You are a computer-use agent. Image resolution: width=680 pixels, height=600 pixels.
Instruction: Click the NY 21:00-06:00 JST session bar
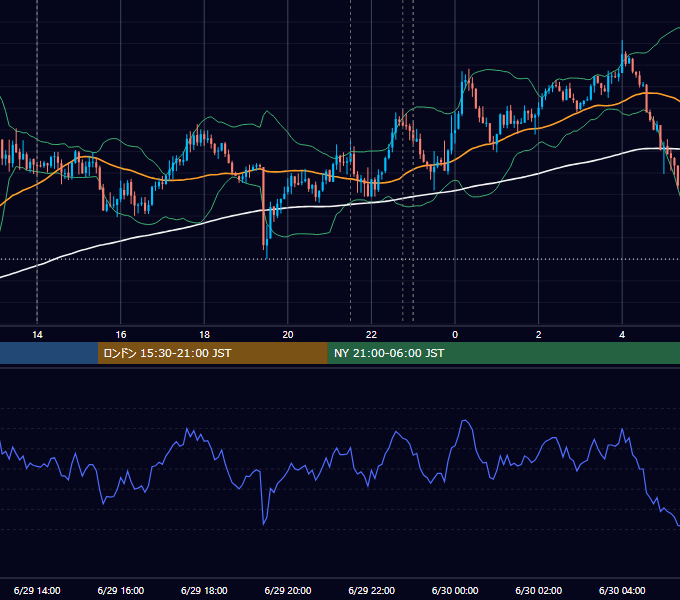point(503,353)
